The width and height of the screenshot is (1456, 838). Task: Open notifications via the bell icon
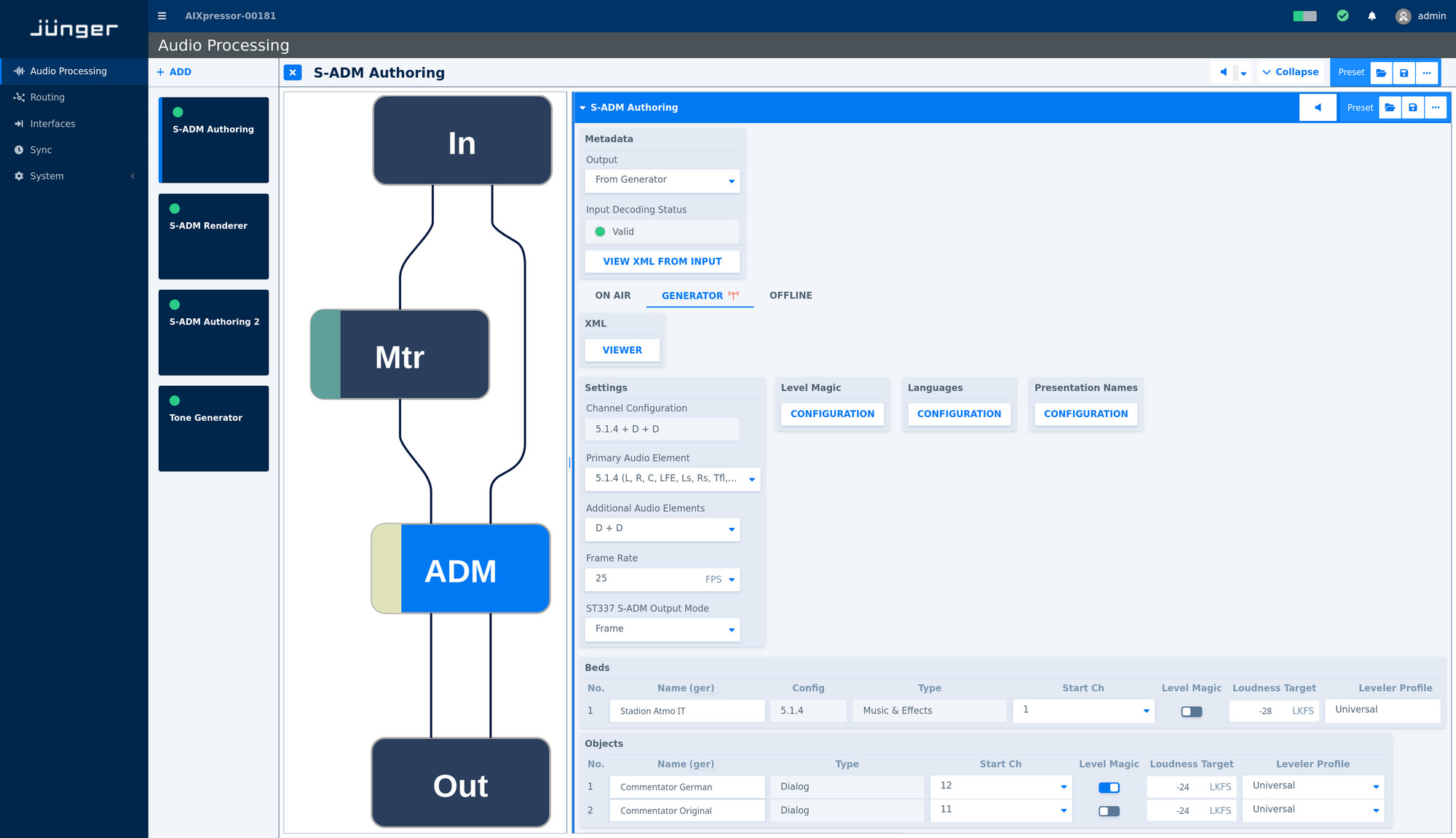[1371, 15]
